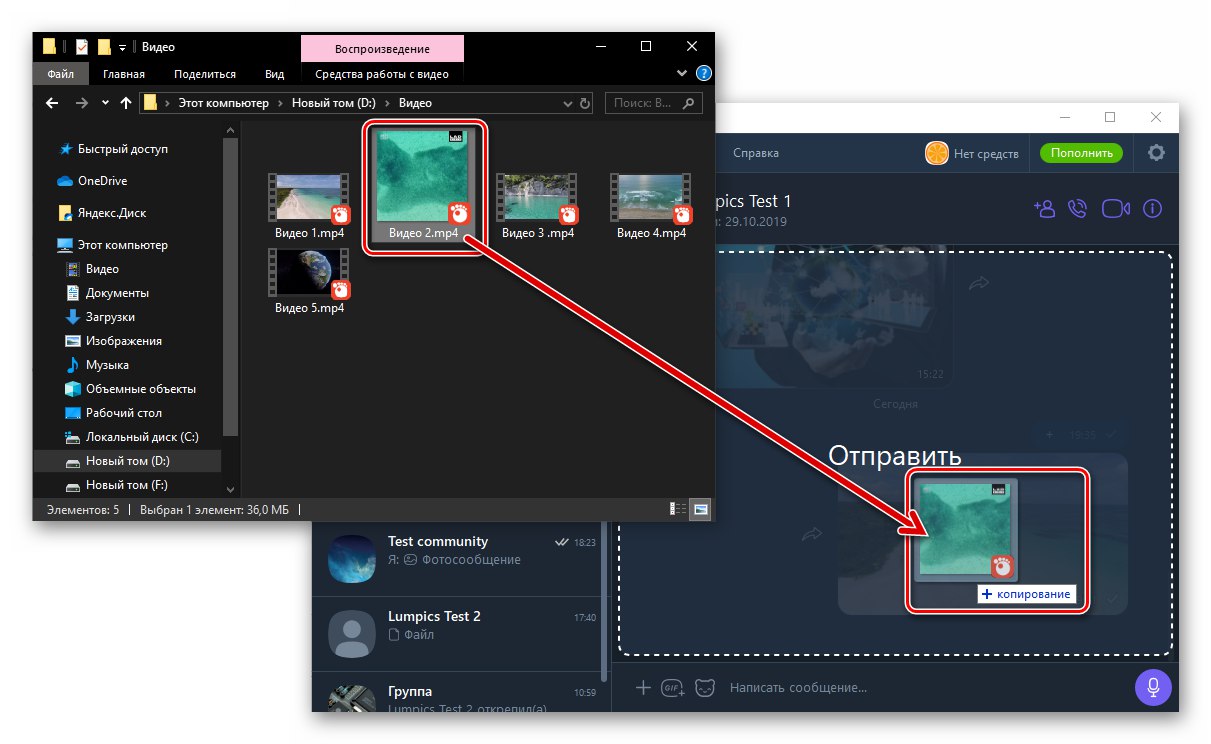
Task: Open Документы in navigation tree
Action: coord(117,293)
